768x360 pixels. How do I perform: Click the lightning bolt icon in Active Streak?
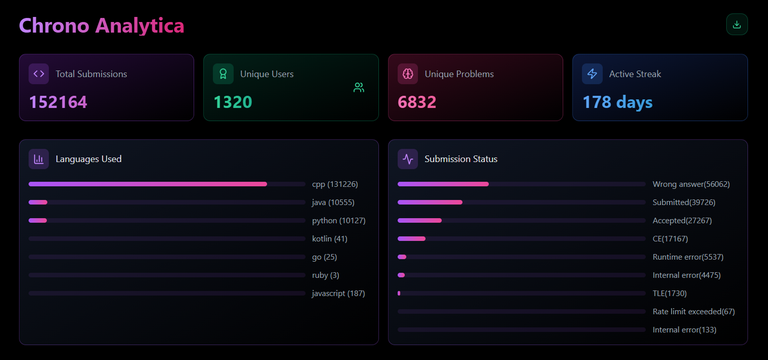592,74
